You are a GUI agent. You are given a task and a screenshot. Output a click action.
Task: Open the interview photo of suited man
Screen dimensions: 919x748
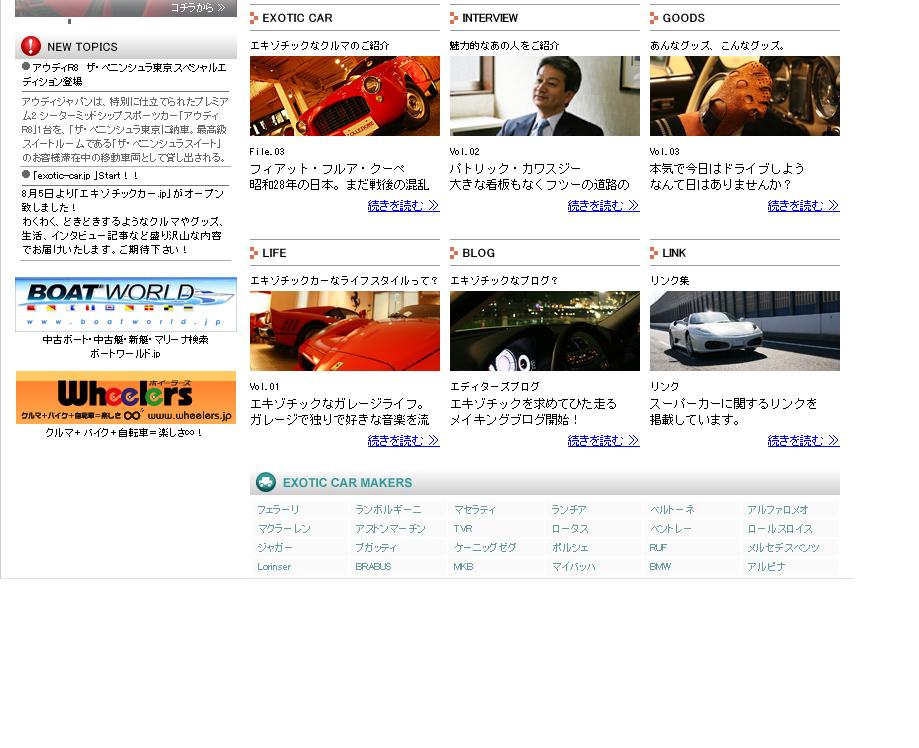click(544, 96)
